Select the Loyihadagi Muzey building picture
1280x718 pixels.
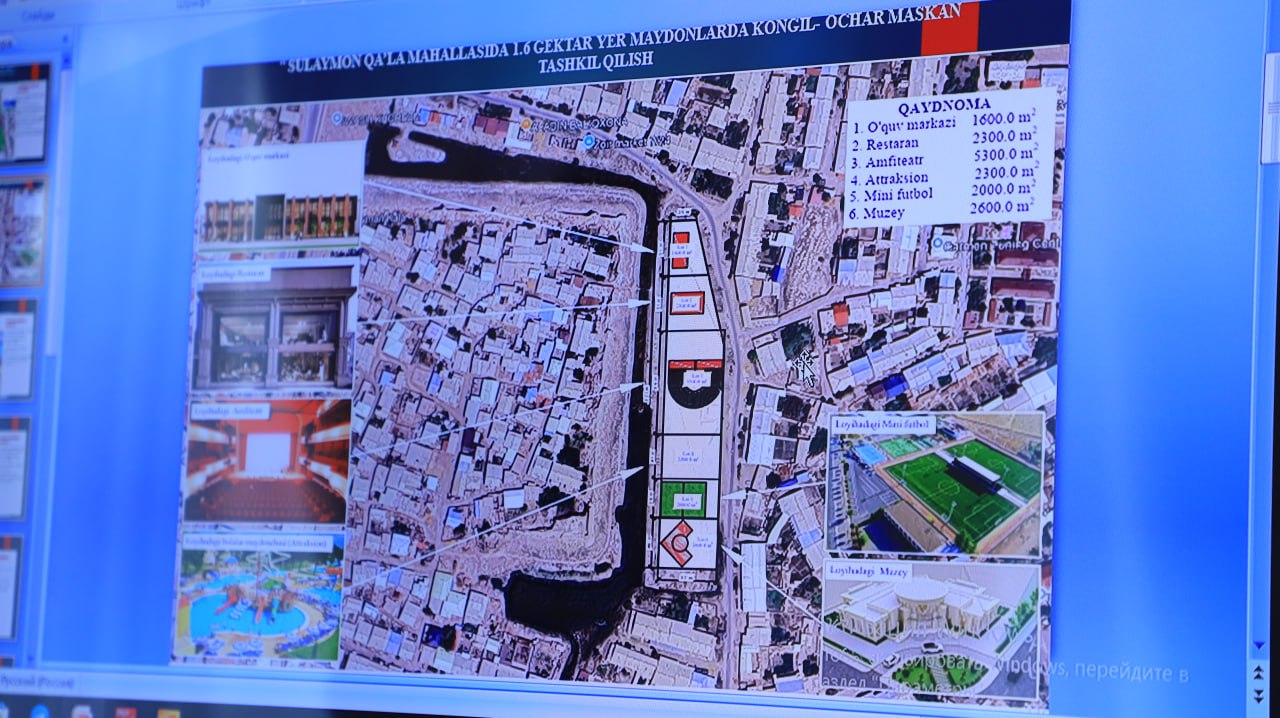coord(930,629)
